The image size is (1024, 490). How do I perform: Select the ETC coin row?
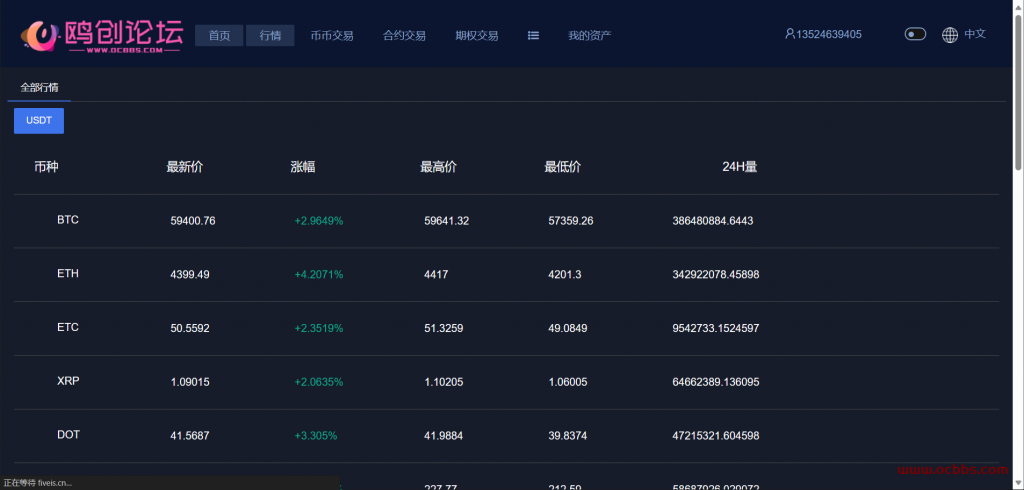tap(506, 328)
